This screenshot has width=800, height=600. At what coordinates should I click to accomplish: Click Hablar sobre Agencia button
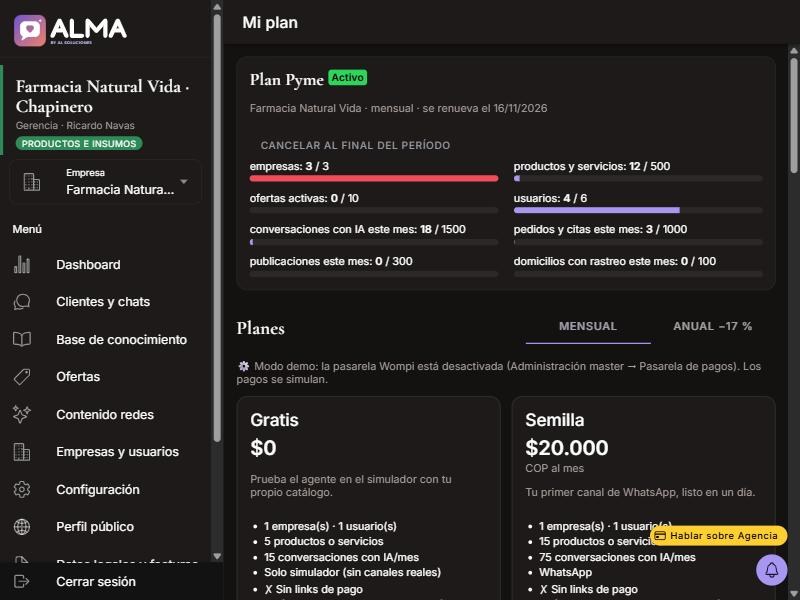click(718, 536)
